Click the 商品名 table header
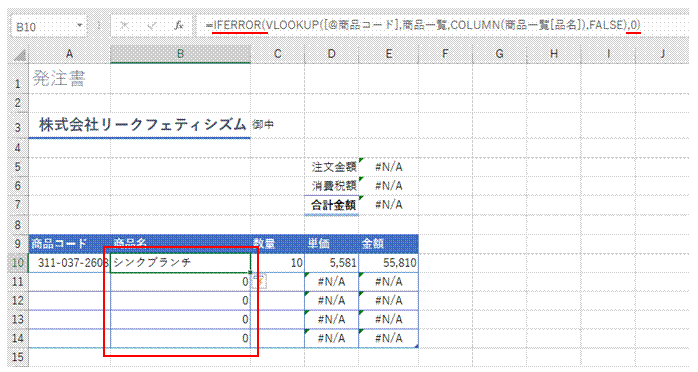Screen dimensions: 698x372 coord(180,244)
